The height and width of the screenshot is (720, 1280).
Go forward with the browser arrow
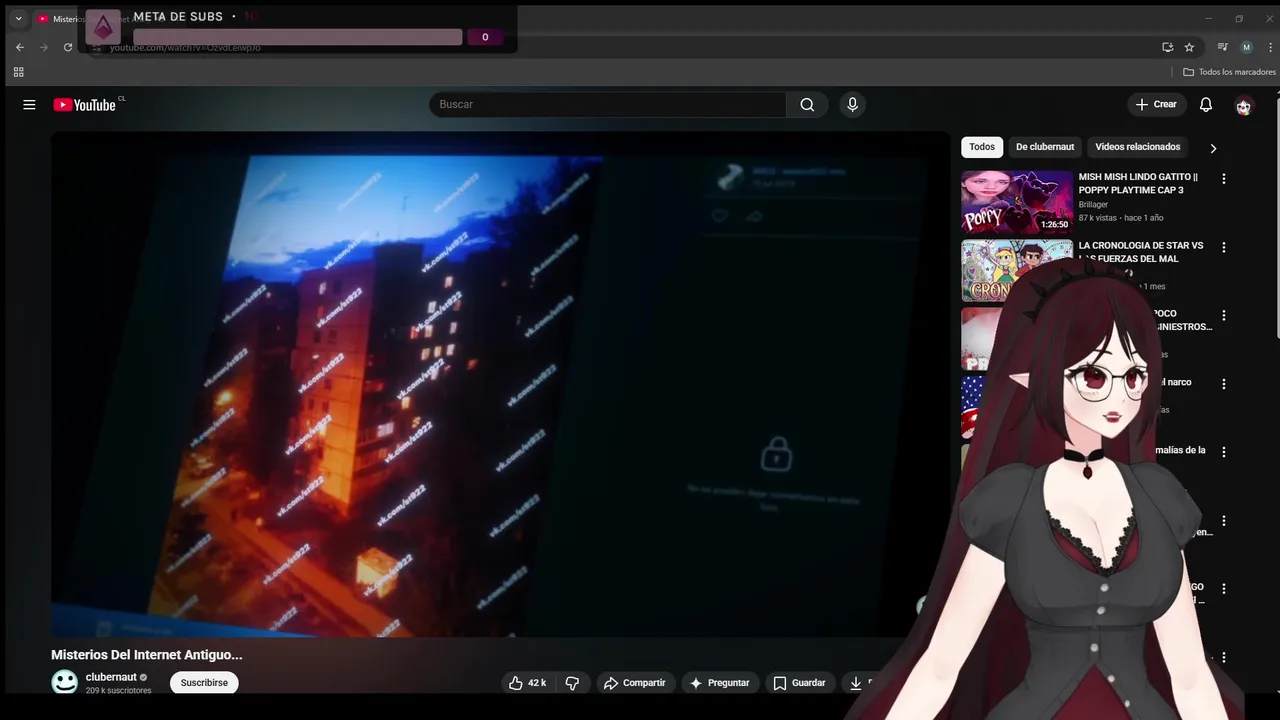tap(44, 47)
